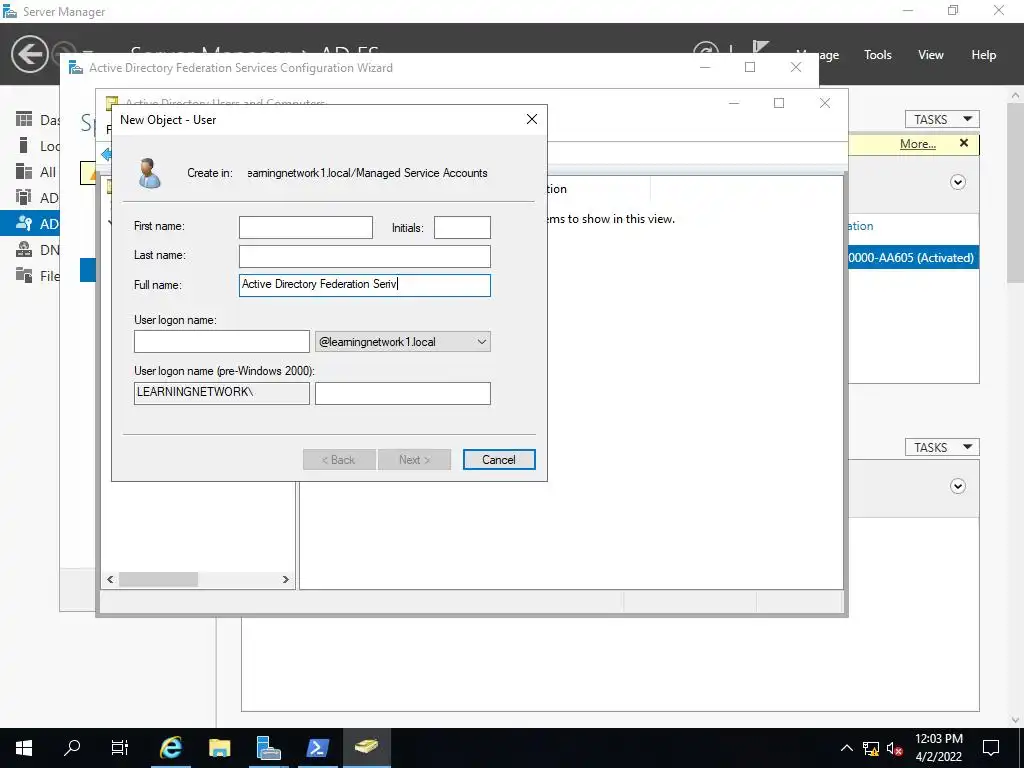Click the horizontal scrollbar thumb in tree pane
The height and width of the screenshot is (768, 1024).
coord(158,579)
